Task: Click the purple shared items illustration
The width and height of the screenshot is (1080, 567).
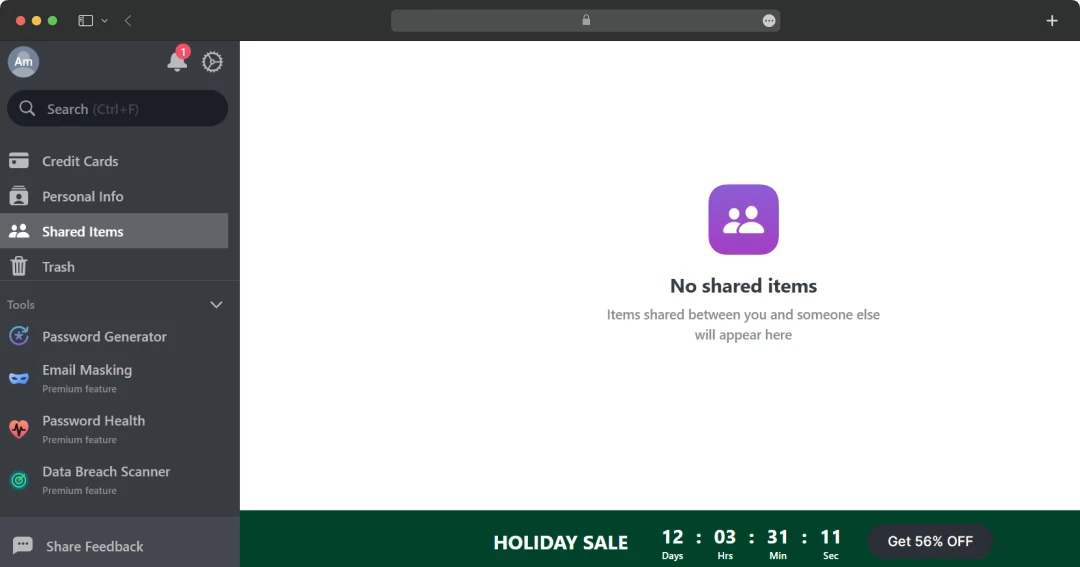Action: (743, 219)
